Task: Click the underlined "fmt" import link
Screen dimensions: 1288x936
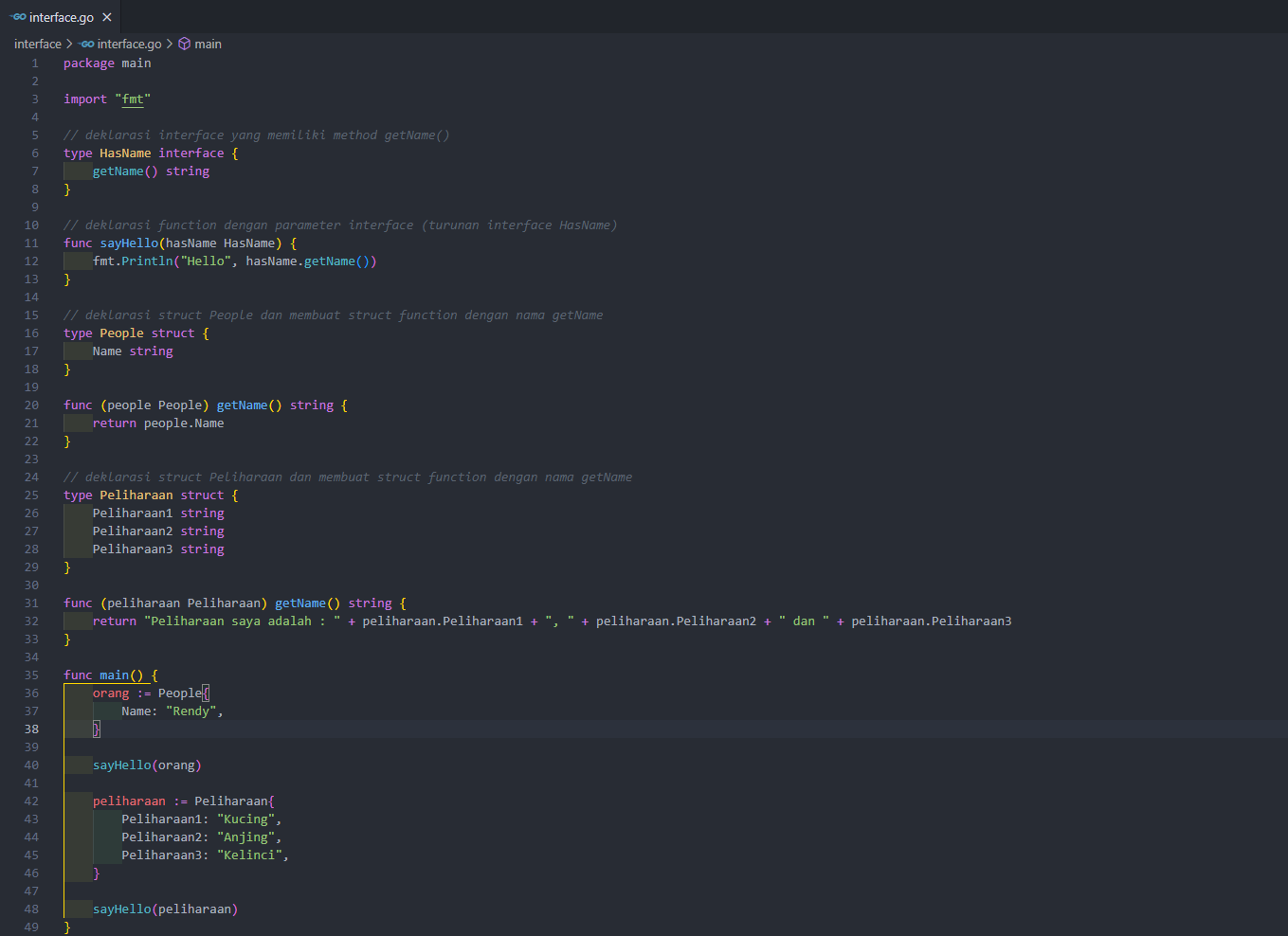Action: (133, 99)
